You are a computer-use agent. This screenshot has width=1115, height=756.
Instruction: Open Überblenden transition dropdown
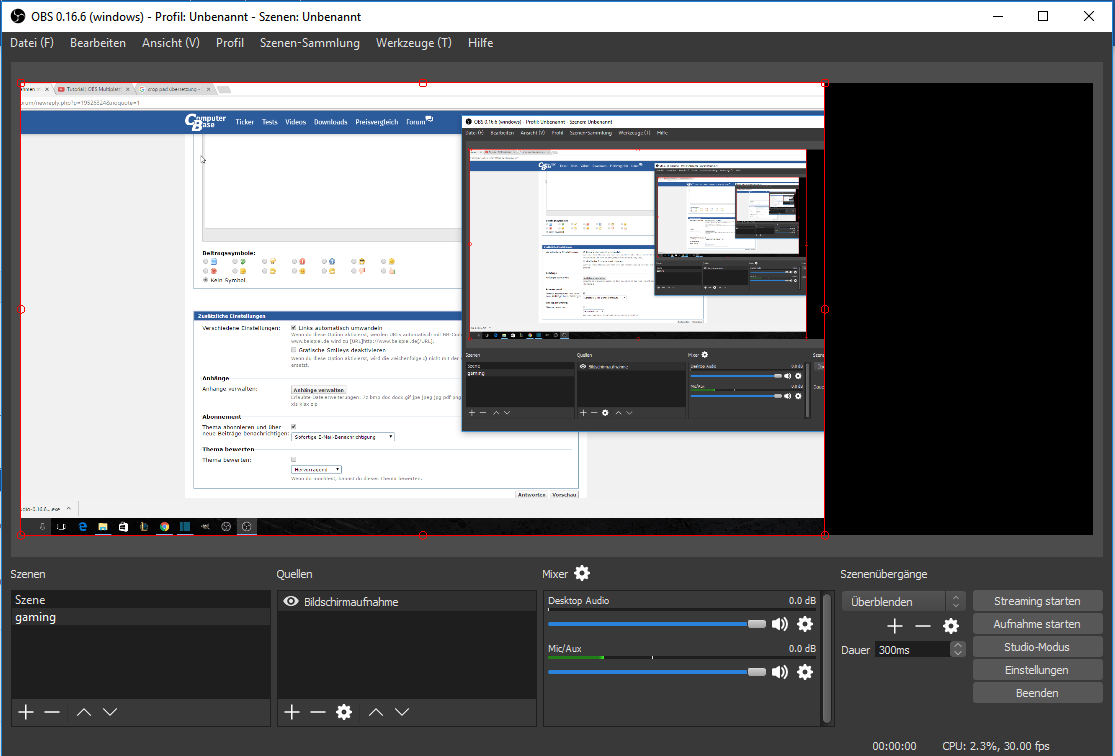(903, 602)
